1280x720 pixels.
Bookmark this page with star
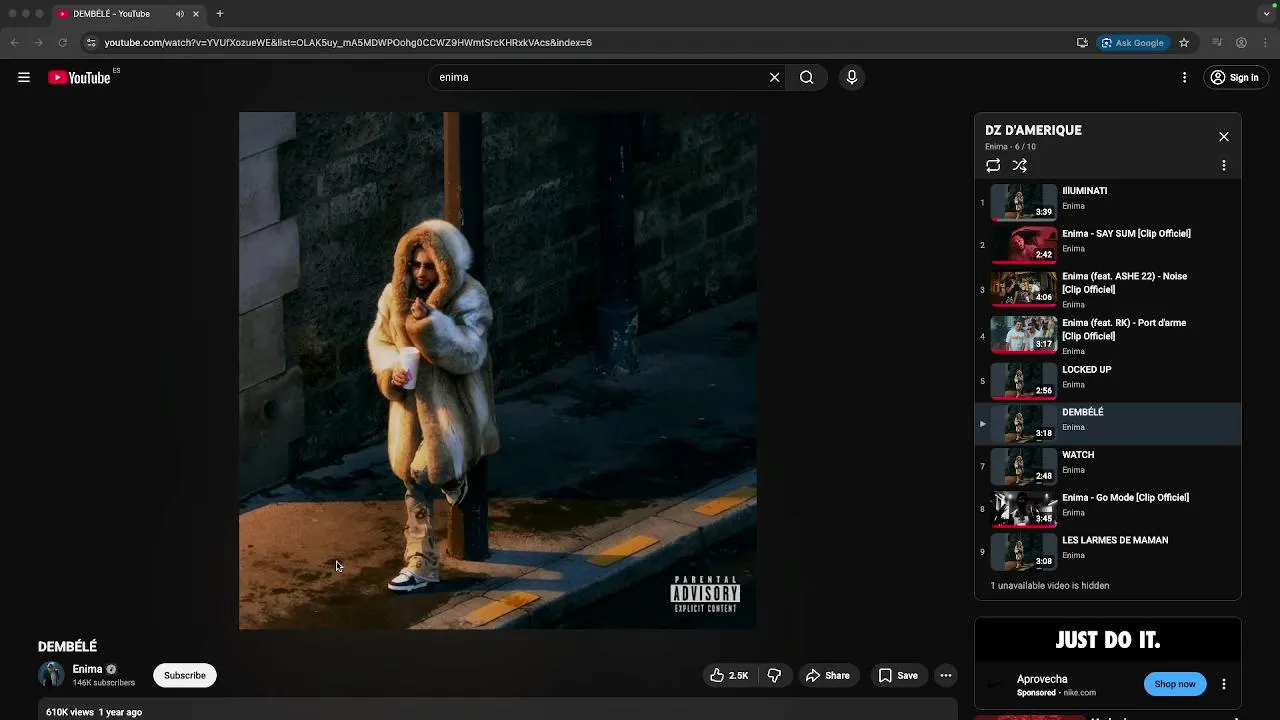coord(1184,43)
